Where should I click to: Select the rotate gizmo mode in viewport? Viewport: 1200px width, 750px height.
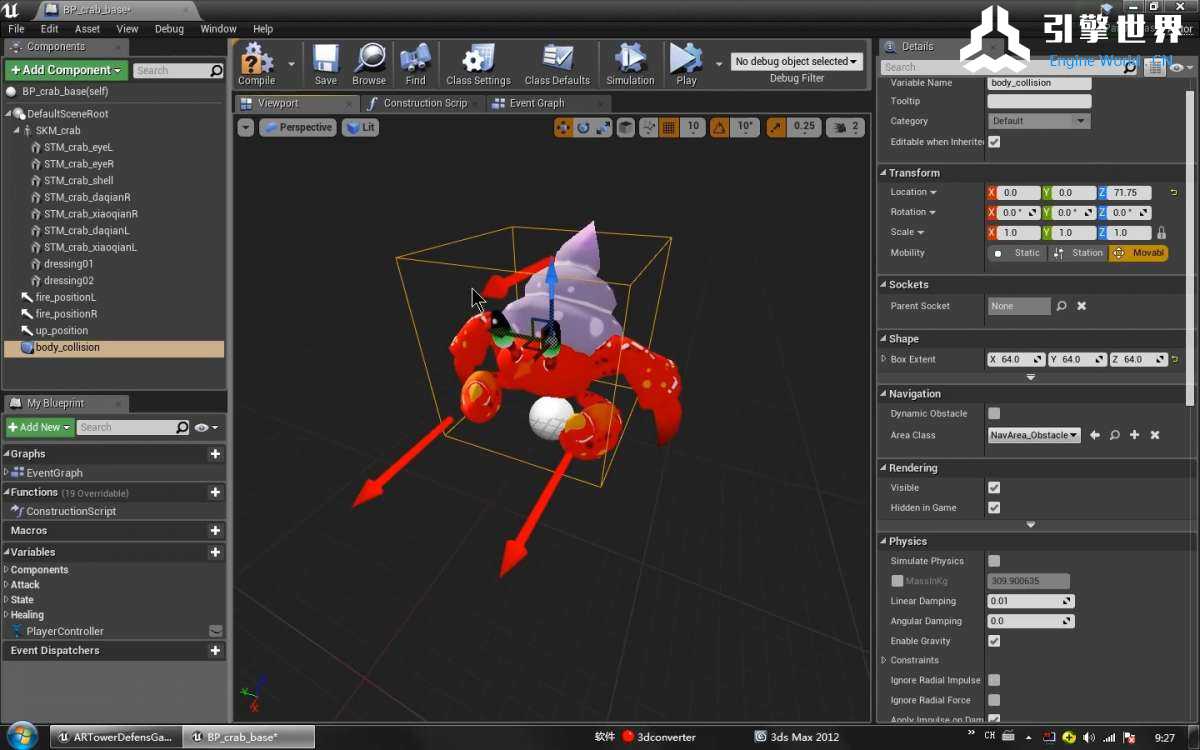583,127
